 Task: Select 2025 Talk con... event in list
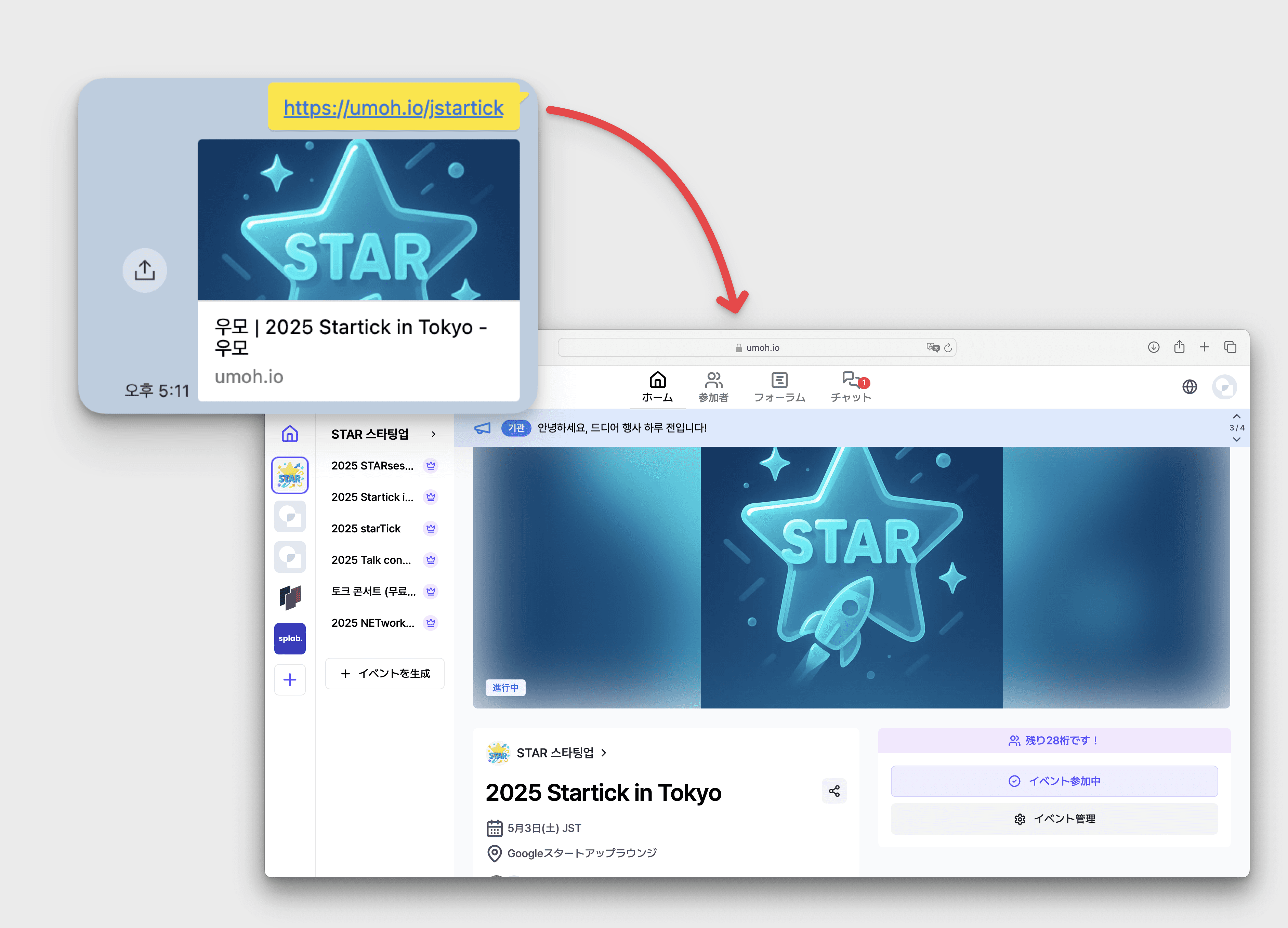click(371, 560)
